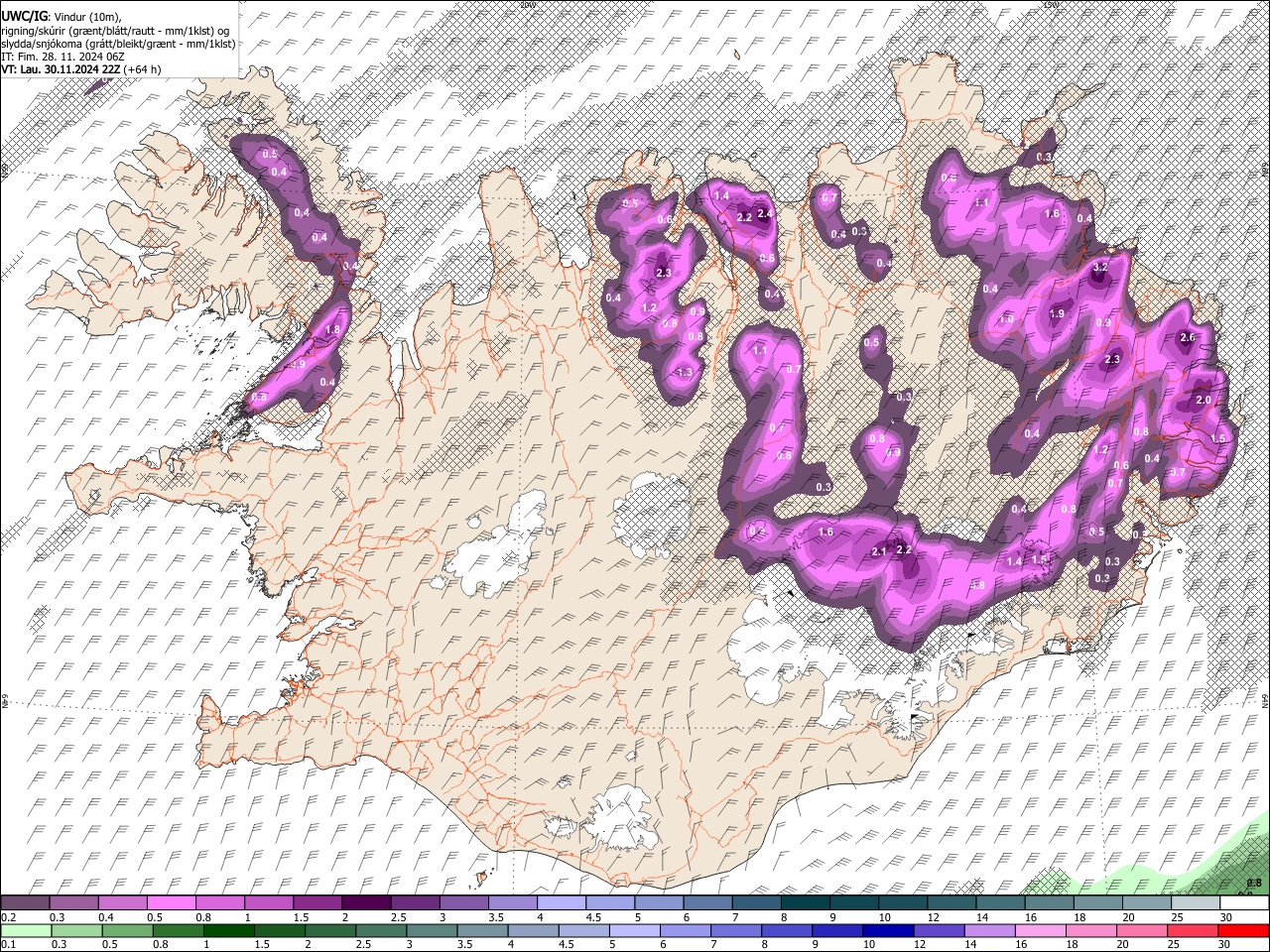Select the 2.0 value near the east coast
Viewport: 1270px width, 952px height.
tap(1204, 400)
